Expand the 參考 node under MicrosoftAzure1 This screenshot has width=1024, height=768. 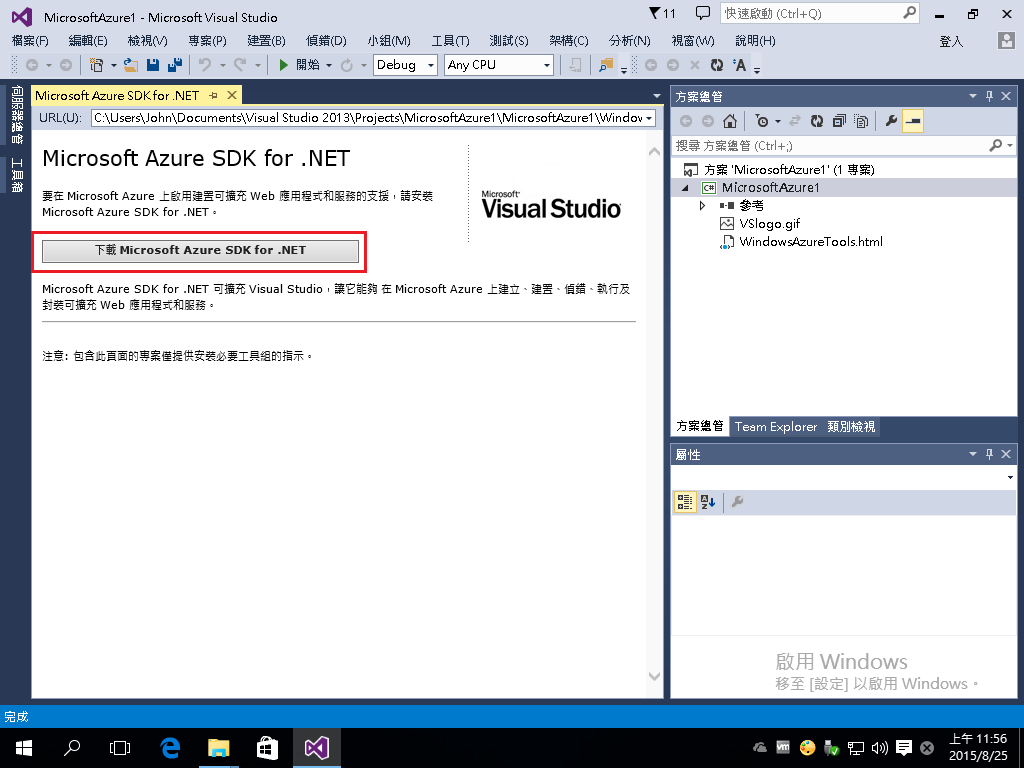click(703, 205)
